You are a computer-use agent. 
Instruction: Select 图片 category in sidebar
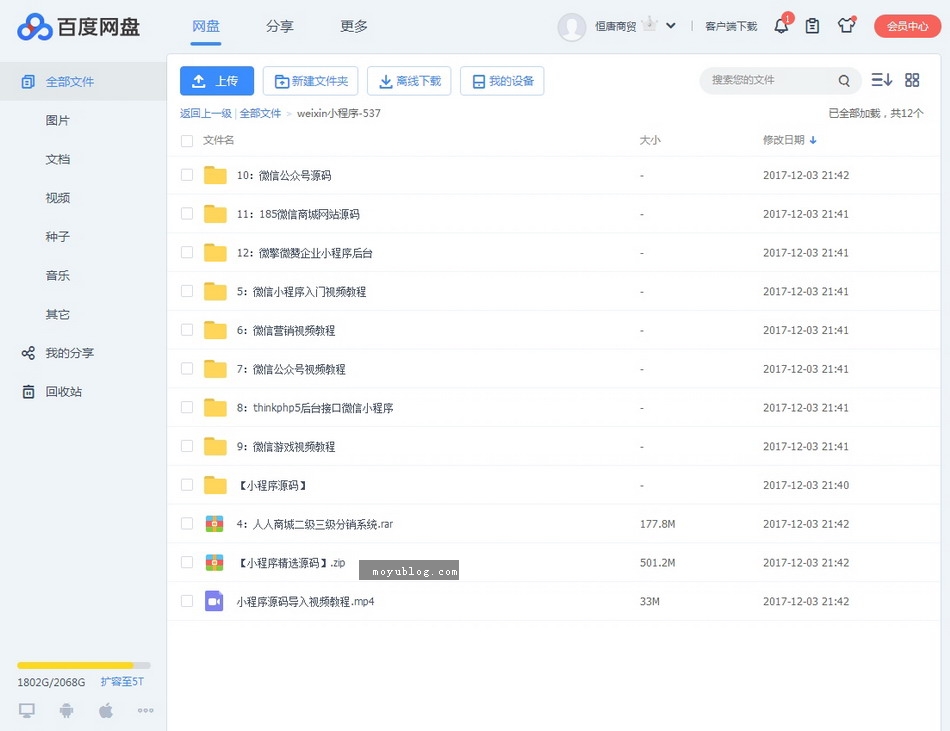tap(58, 121)
